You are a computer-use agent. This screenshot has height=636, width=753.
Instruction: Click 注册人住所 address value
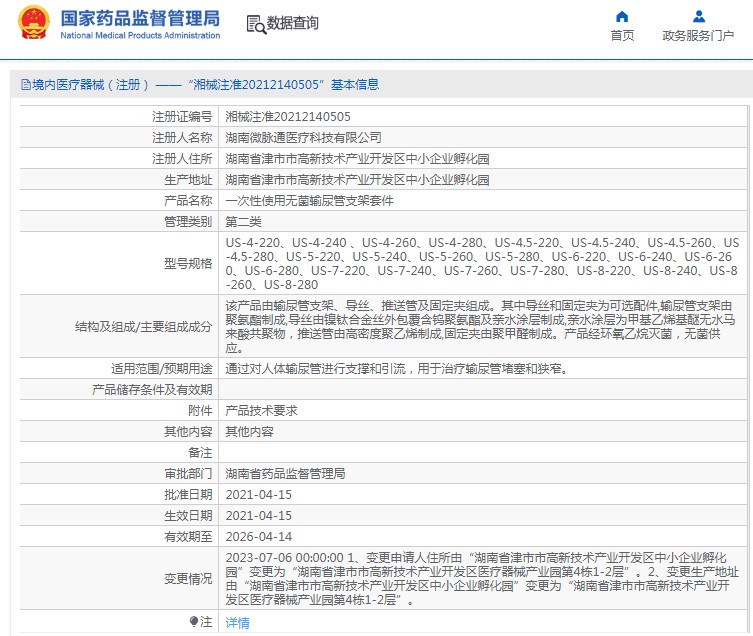click(358, 159)
